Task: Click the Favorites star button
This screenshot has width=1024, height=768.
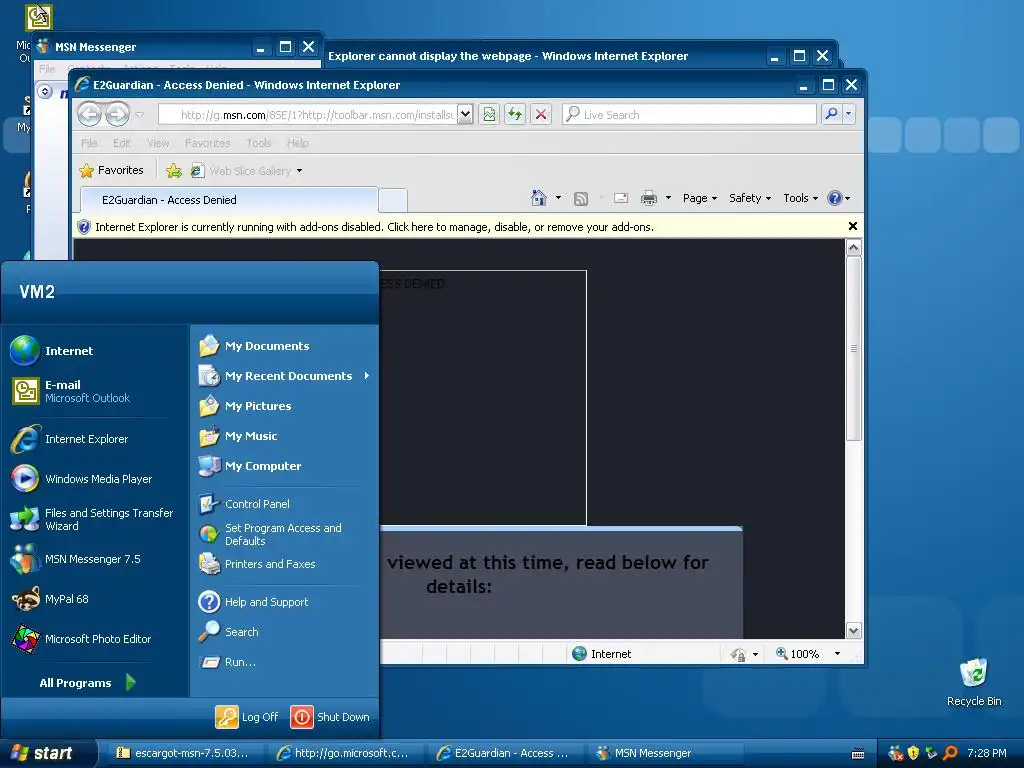Action: 112,170
